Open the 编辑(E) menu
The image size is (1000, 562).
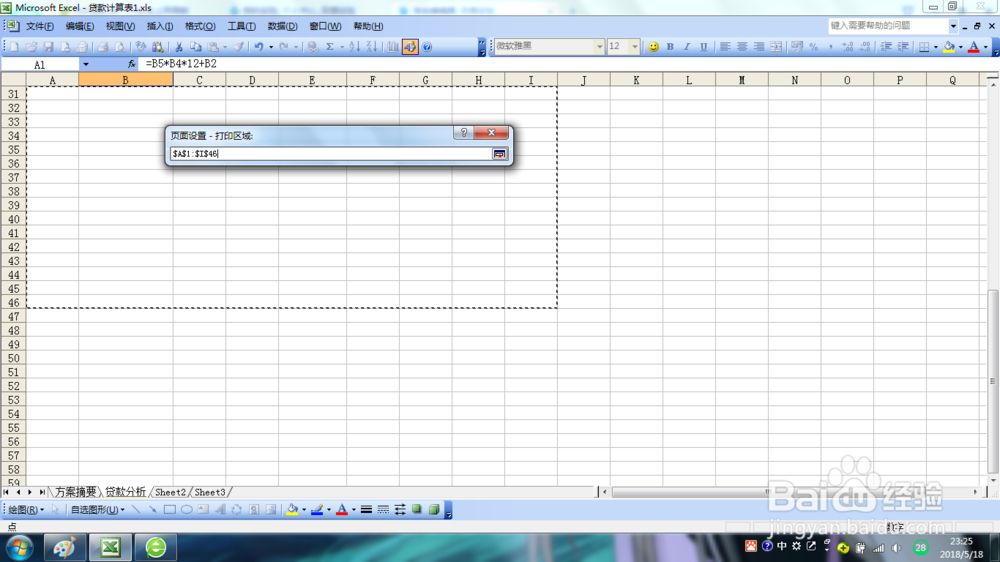tap(80, 26)
